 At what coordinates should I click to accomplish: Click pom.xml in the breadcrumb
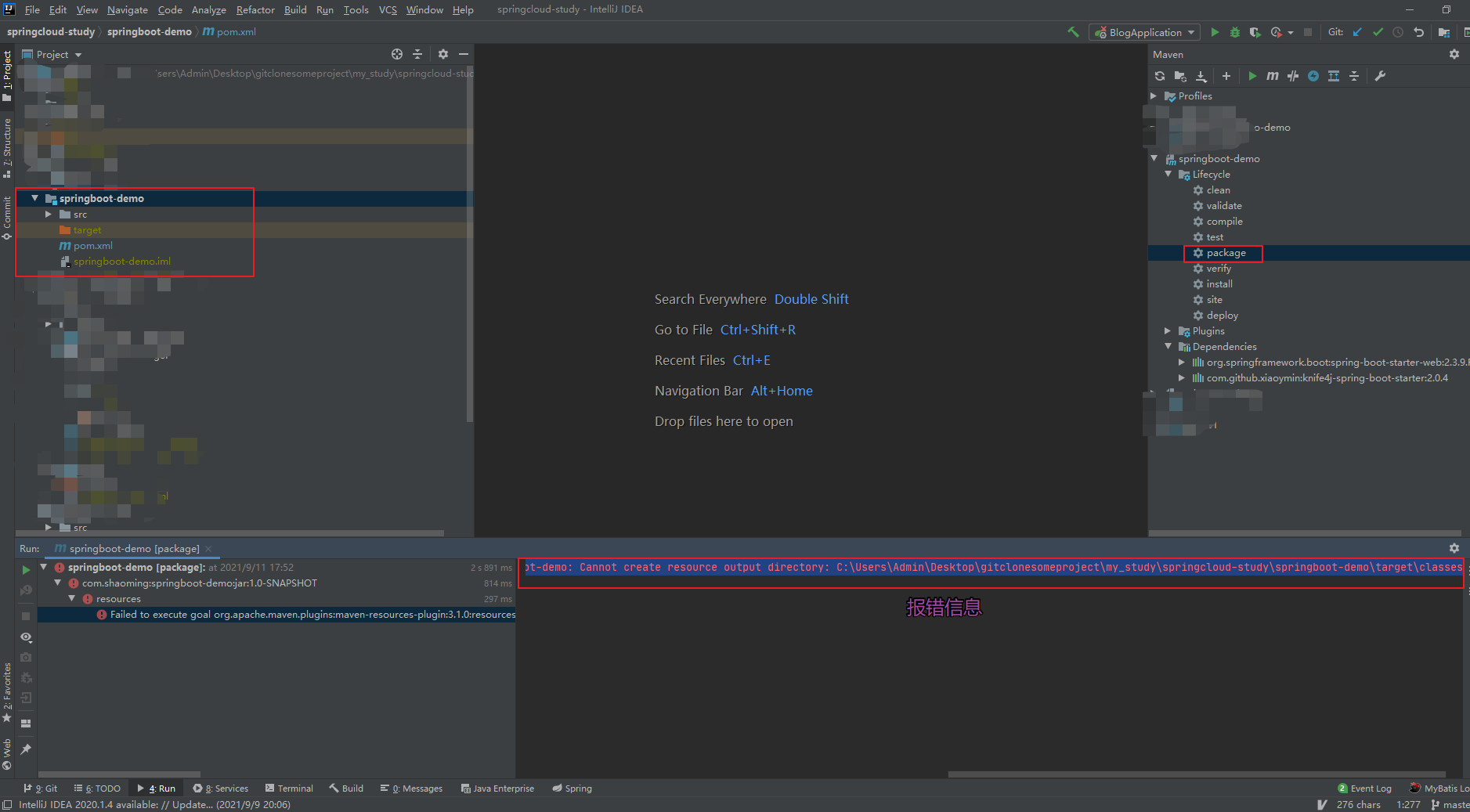coord(229,32)
